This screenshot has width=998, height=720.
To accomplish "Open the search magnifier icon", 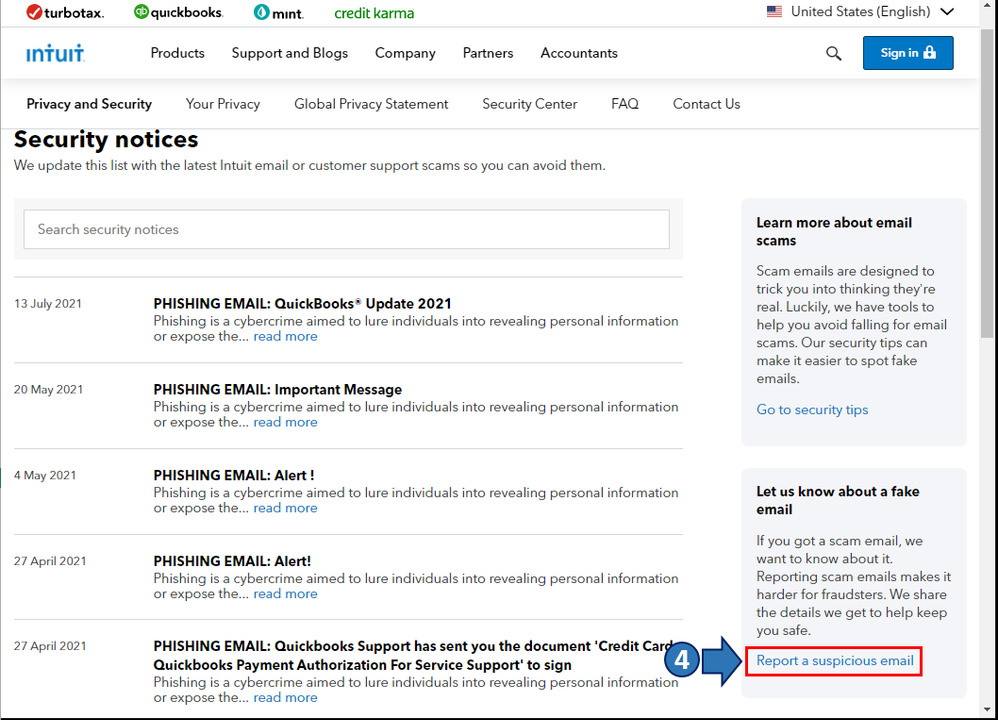I will click(x=833, y=53).
